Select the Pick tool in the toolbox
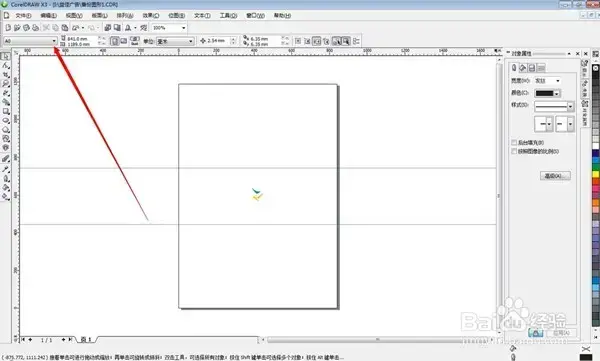This screenshot has height=361, width=600. pyautogui.click(x=5, y=56)
